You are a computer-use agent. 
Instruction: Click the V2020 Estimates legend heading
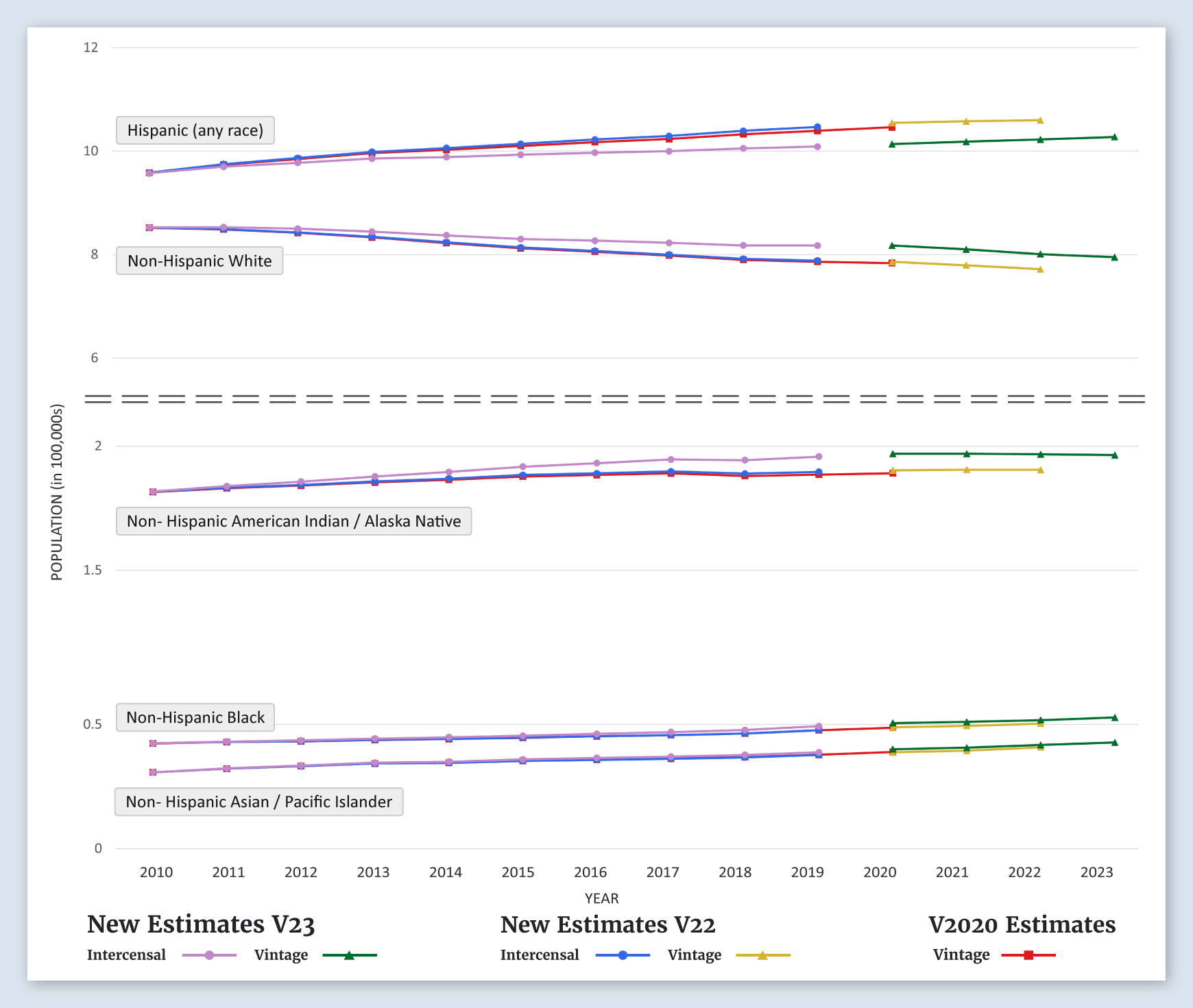pyautogui.click(x=1022, y=924)
